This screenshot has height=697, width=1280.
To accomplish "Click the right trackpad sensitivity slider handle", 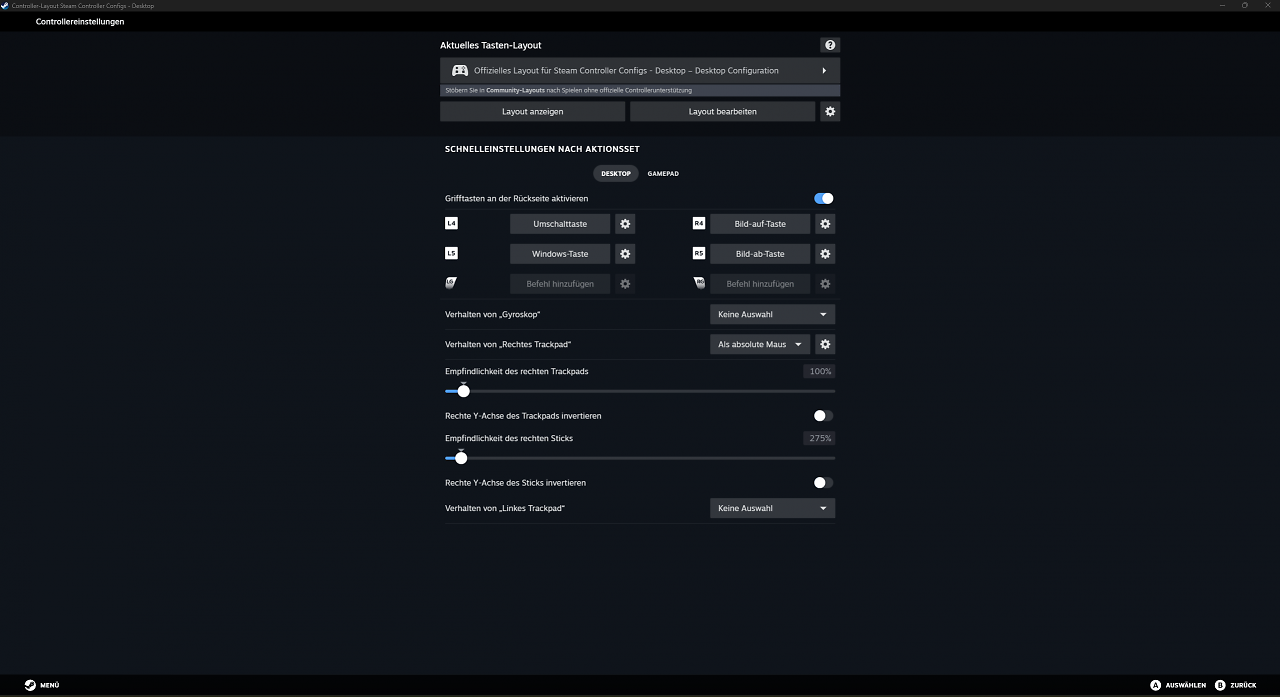I will pyautogui.click(x=463, y=391).
